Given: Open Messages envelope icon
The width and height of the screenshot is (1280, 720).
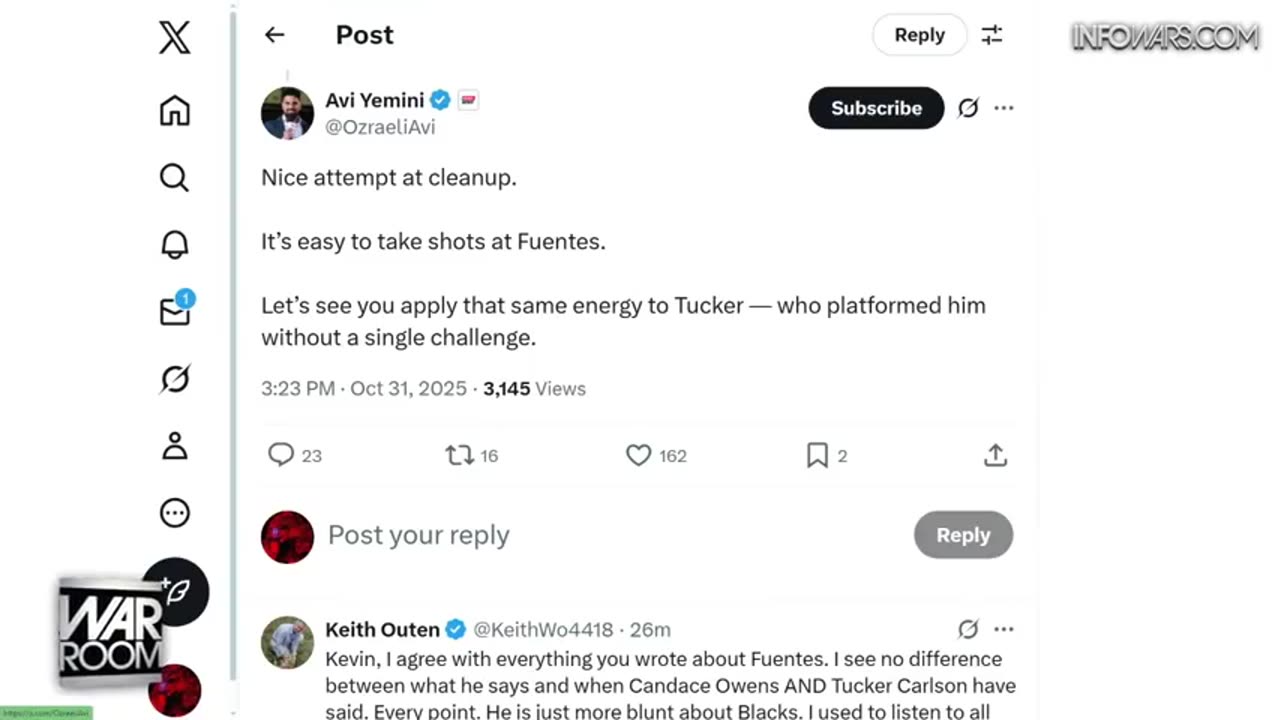Looking at the screenshot, I should pos(174,311).
